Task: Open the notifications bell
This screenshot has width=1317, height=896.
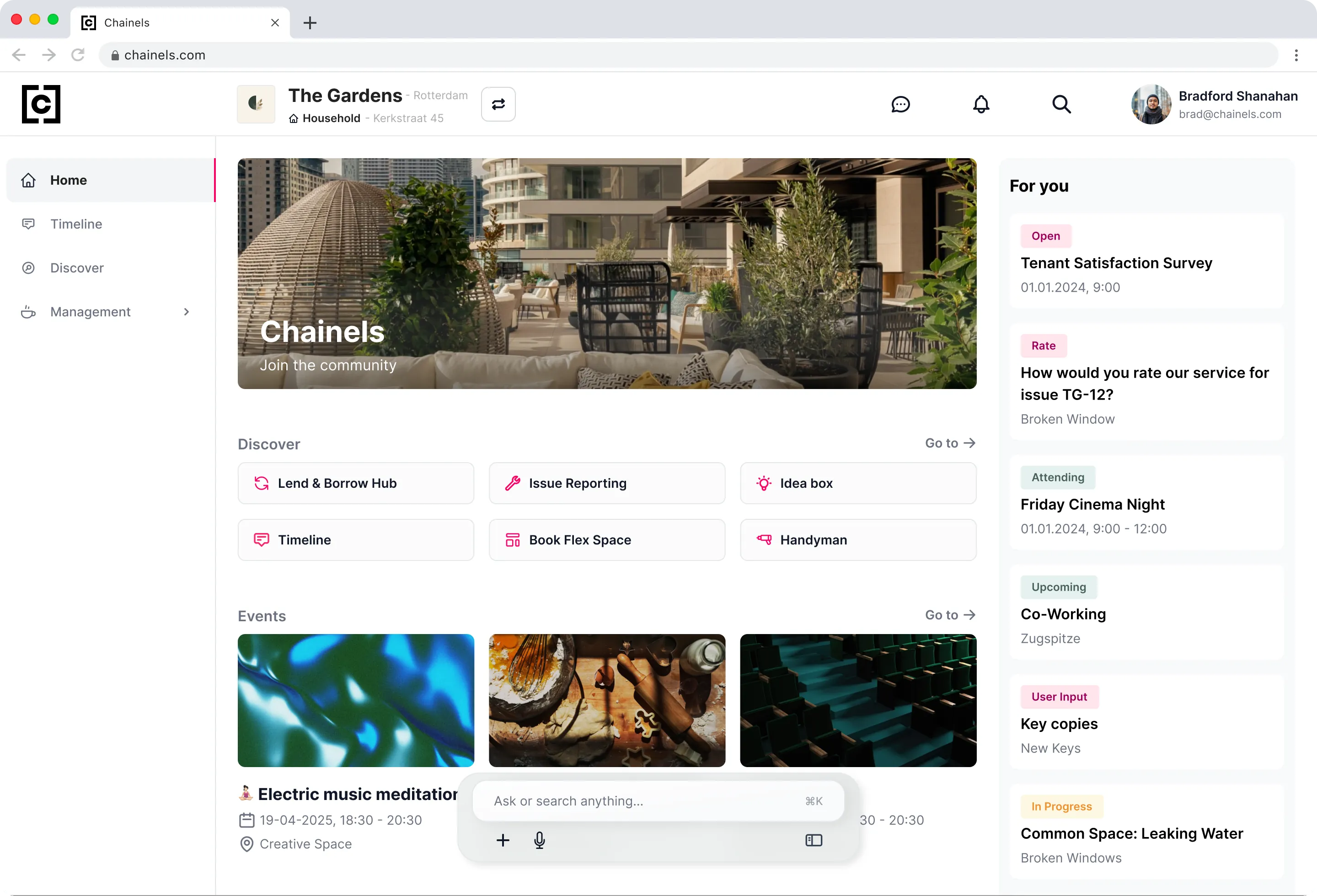Action: pyautogui.click(x=981, y=104)
